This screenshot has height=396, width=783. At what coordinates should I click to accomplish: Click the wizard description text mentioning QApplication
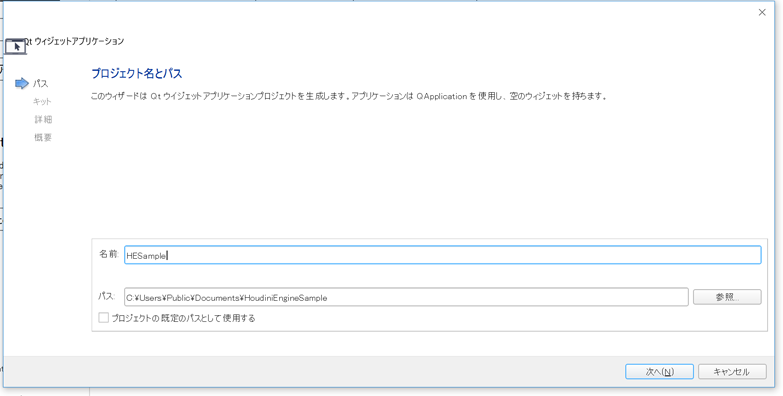pos(349,96)
